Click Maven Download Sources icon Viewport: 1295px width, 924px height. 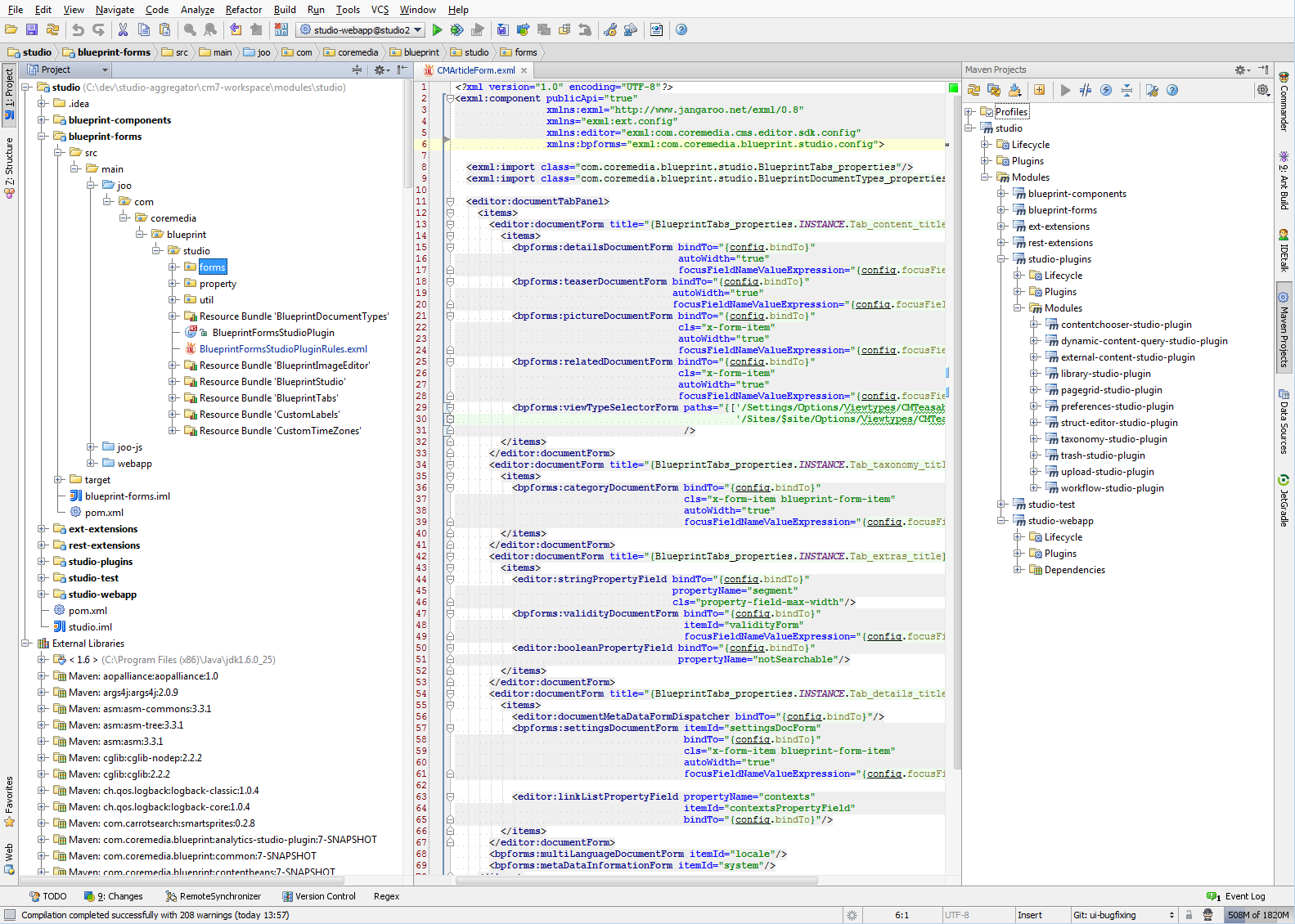1015,91
